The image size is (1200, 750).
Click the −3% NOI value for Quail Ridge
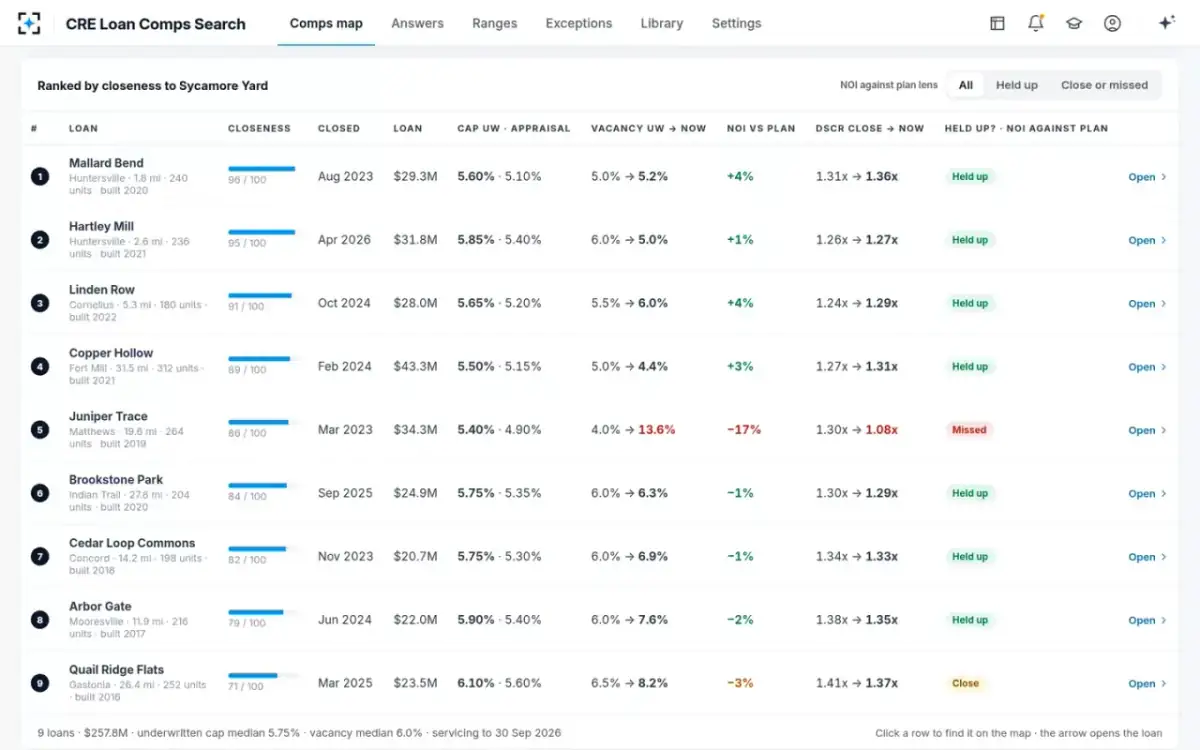tap(740, 683)
